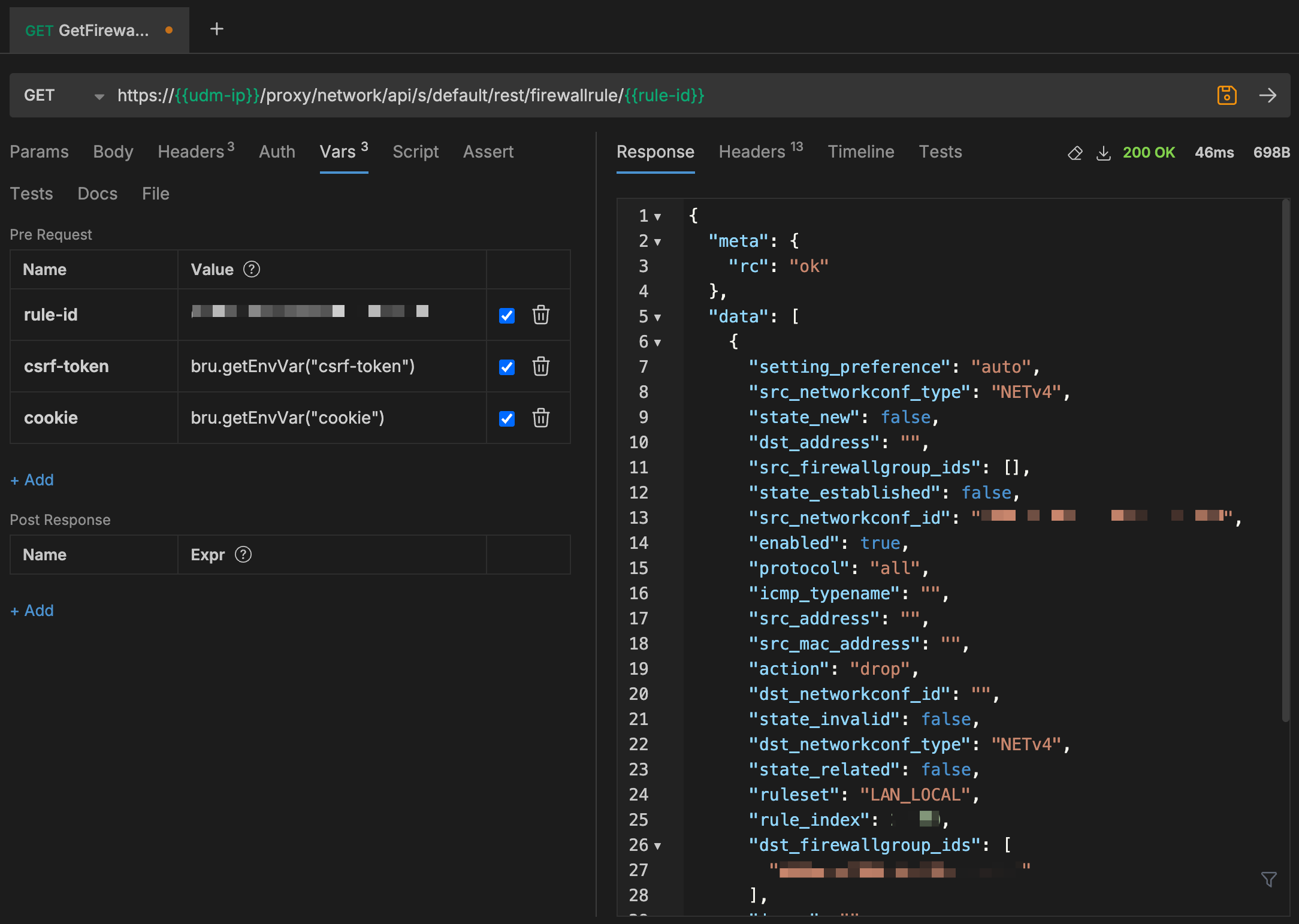
Task: Open the GET method dropdown
Action: coord(99,96)
